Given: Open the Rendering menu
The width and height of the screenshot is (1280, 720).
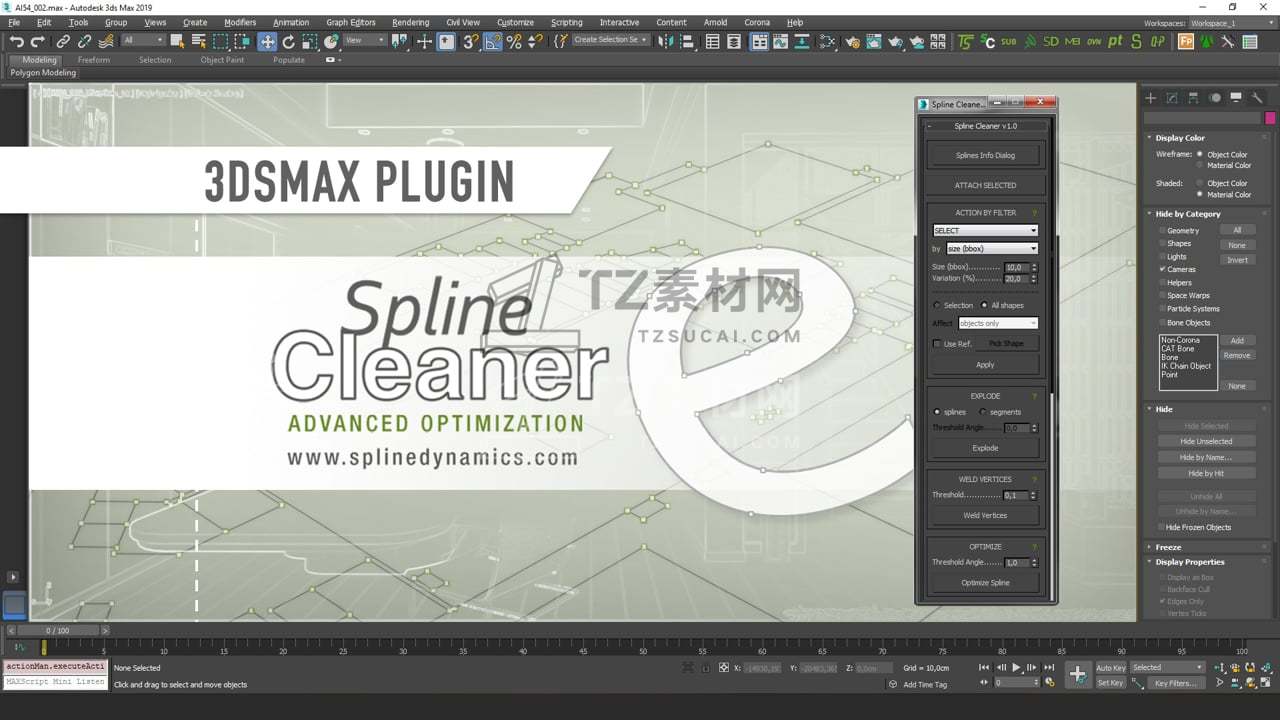Looking at the screenshot, I should click(410, 22).
